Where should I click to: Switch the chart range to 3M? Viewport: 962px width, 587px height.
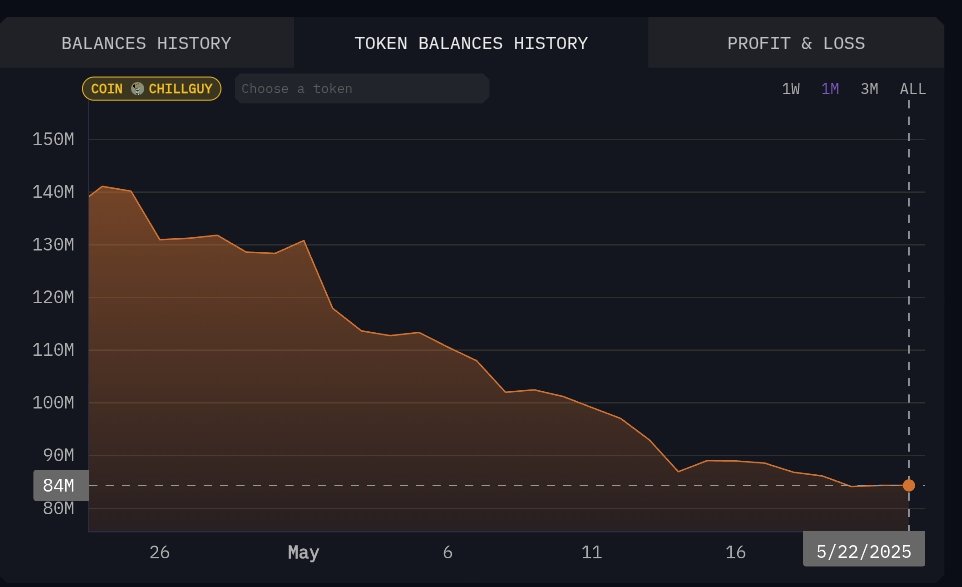tap(869, 89)
